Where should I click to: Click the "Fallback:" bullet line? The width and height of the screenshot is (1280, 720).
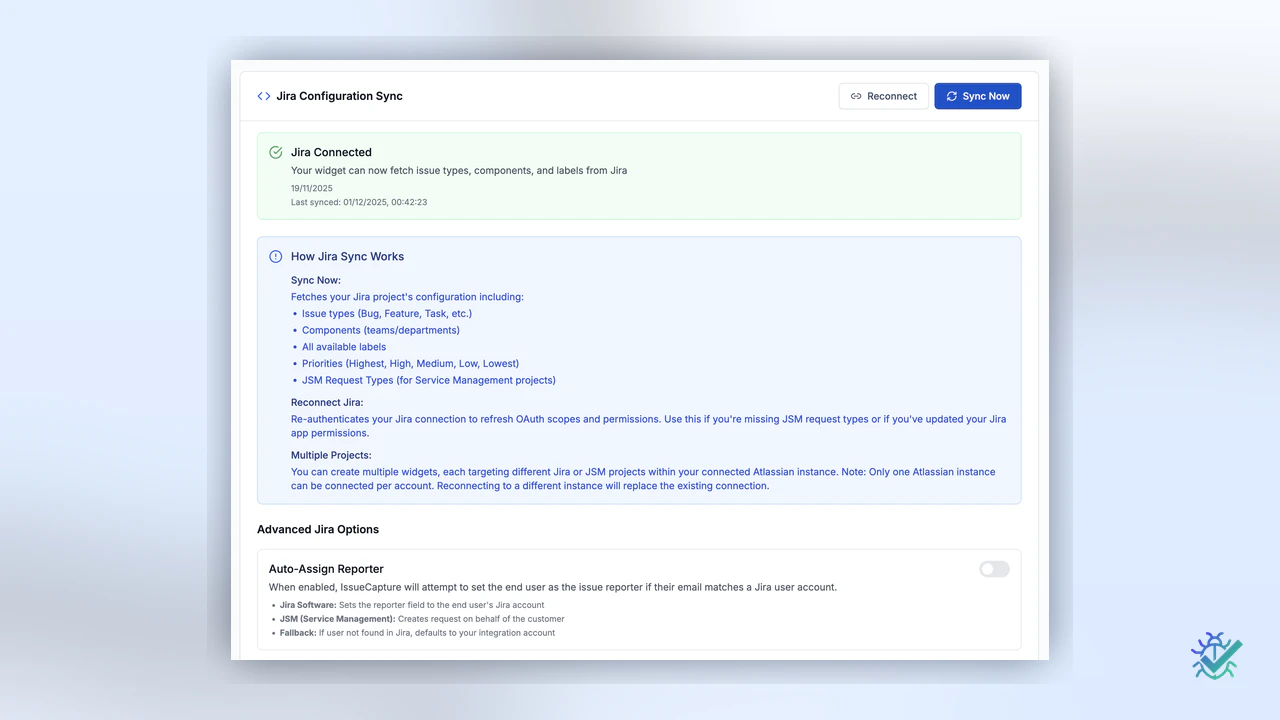point(417,633)
